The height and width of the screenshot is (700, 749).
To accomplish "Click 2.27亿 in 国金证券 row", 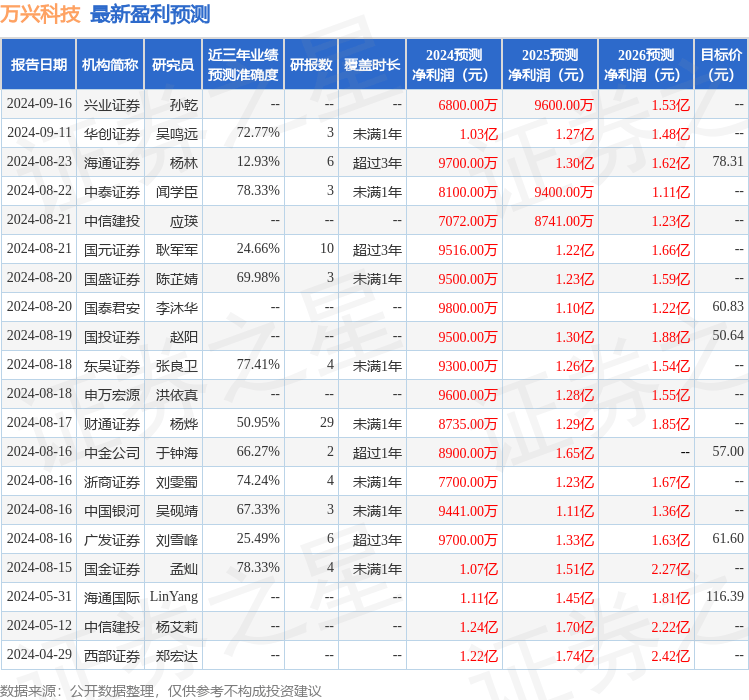I will tap(671, 569).
